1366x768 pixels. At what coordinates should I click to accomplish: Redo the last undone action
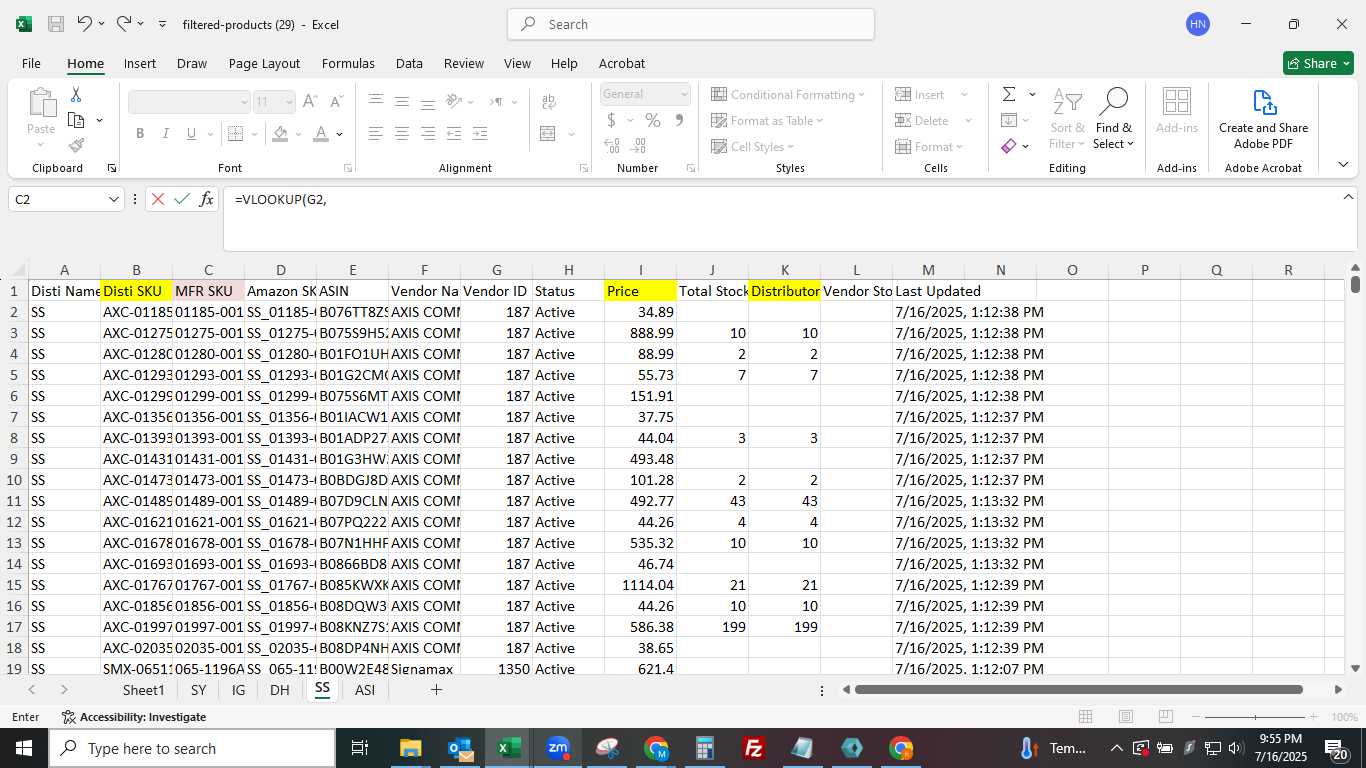(124, 24)
